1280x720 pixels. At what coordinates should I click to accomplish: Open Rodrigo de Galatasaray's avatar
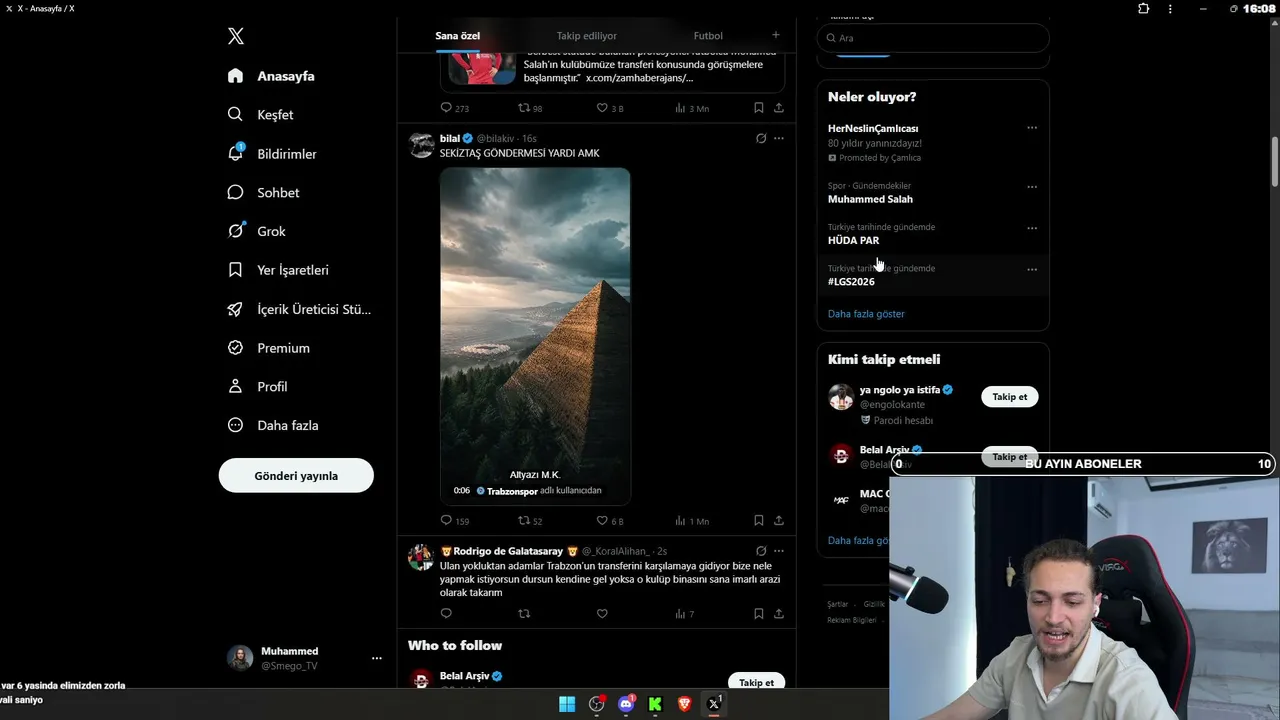pyautogui.click(x=422, y=558)
